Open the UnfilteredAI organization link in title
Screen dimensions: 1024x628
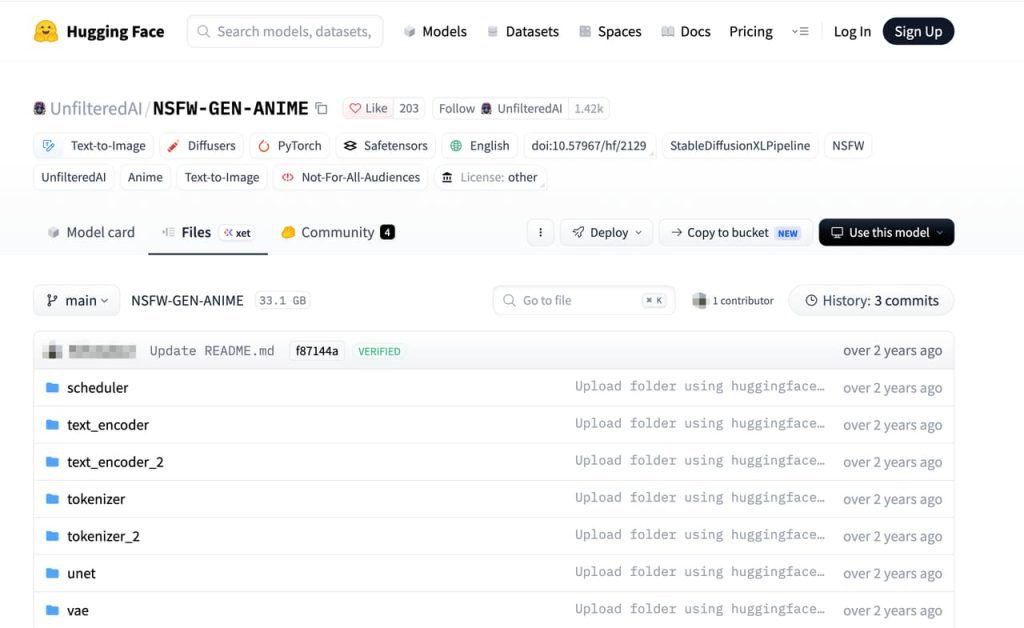[x=96, y=108]
